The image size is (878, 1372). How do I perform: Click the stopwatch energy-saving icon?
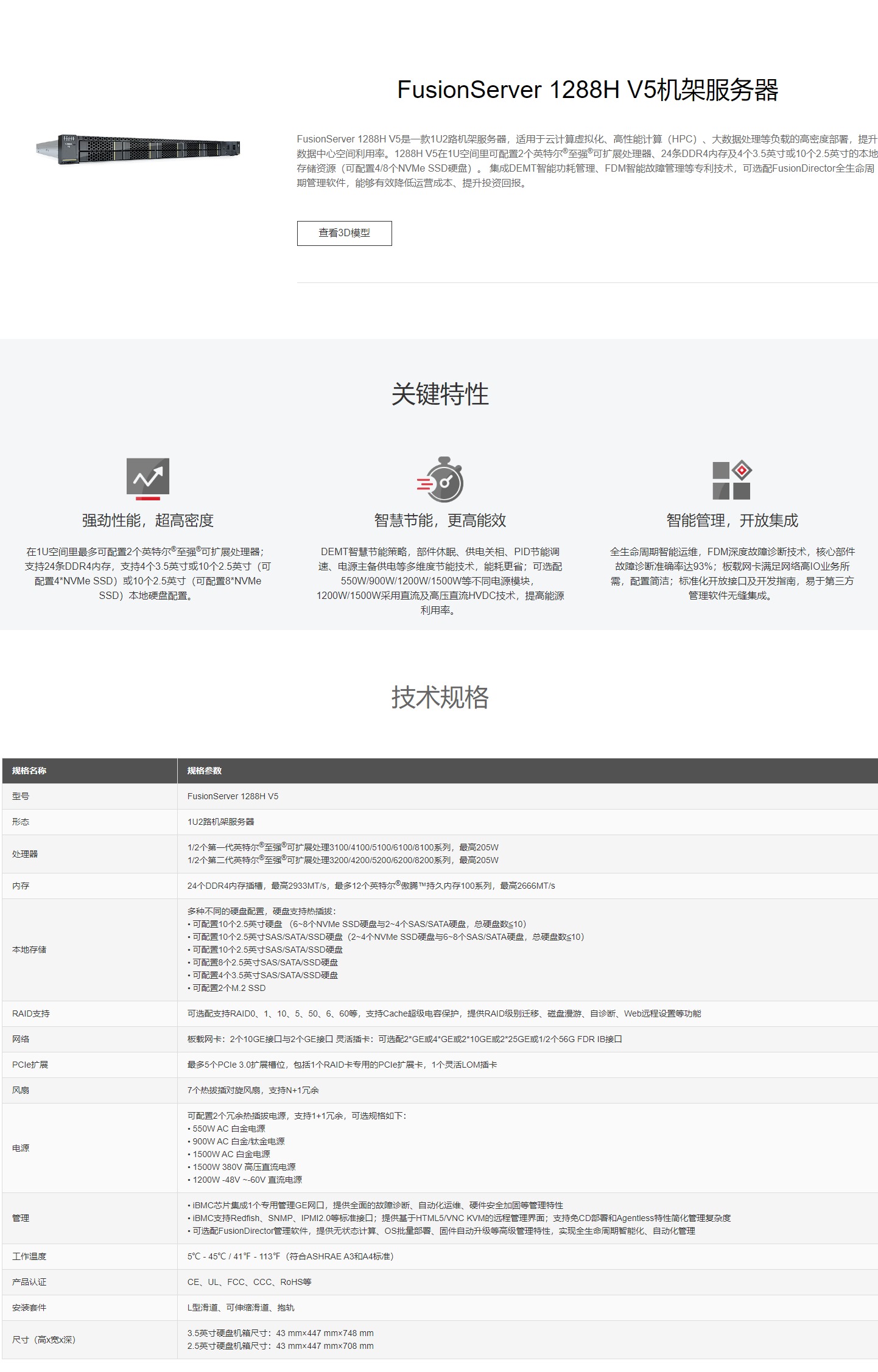[x=440, y=480]
